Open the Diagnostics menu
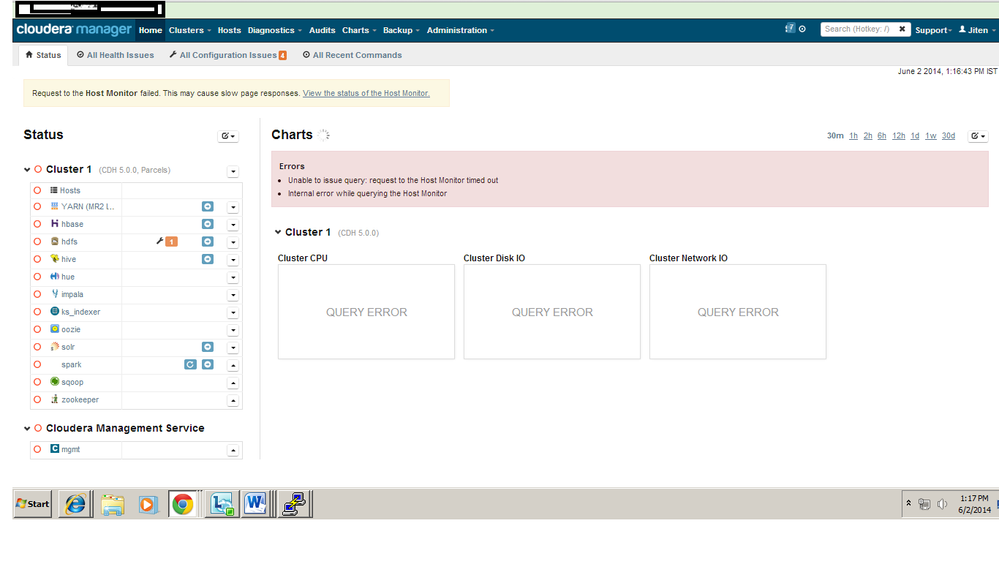Image resolution: width=999 pixels, height=562 pixels. (x=275, y=30)
